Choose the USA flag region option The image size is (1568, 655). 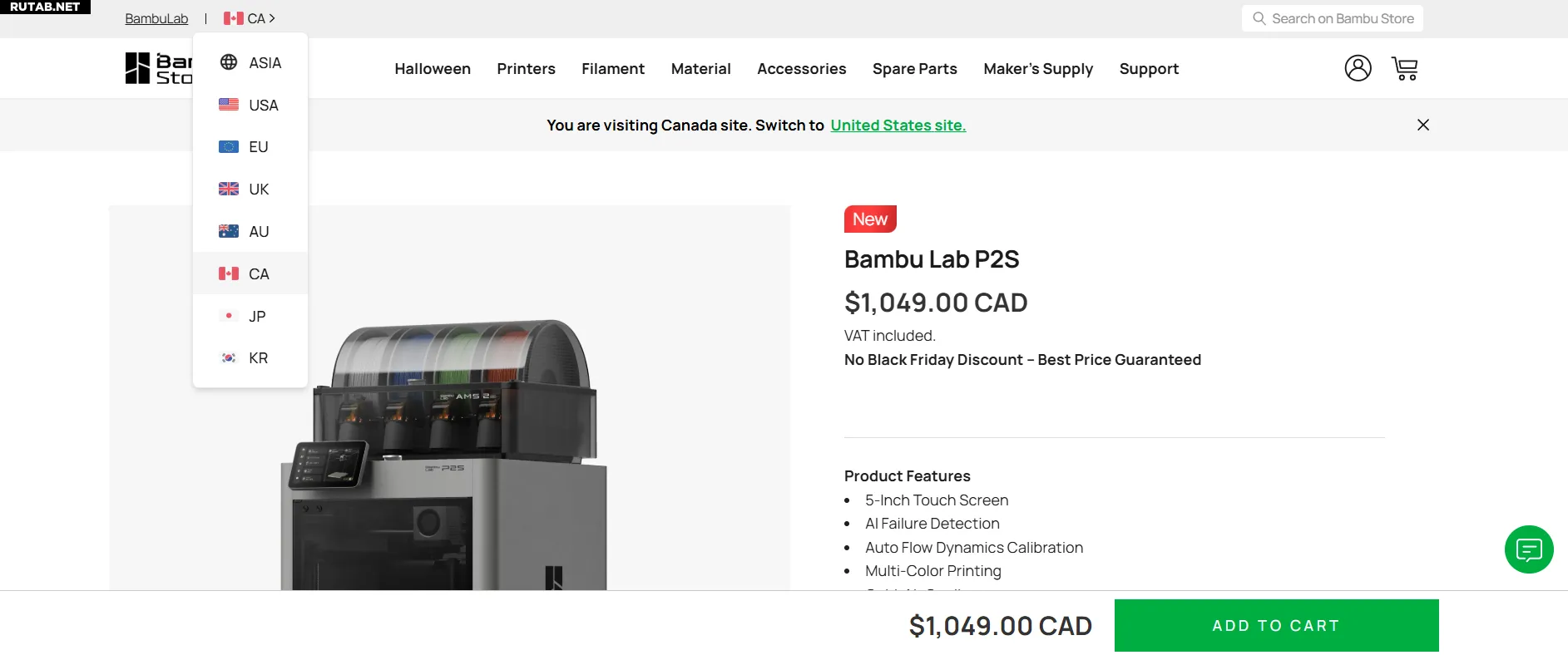250,106
